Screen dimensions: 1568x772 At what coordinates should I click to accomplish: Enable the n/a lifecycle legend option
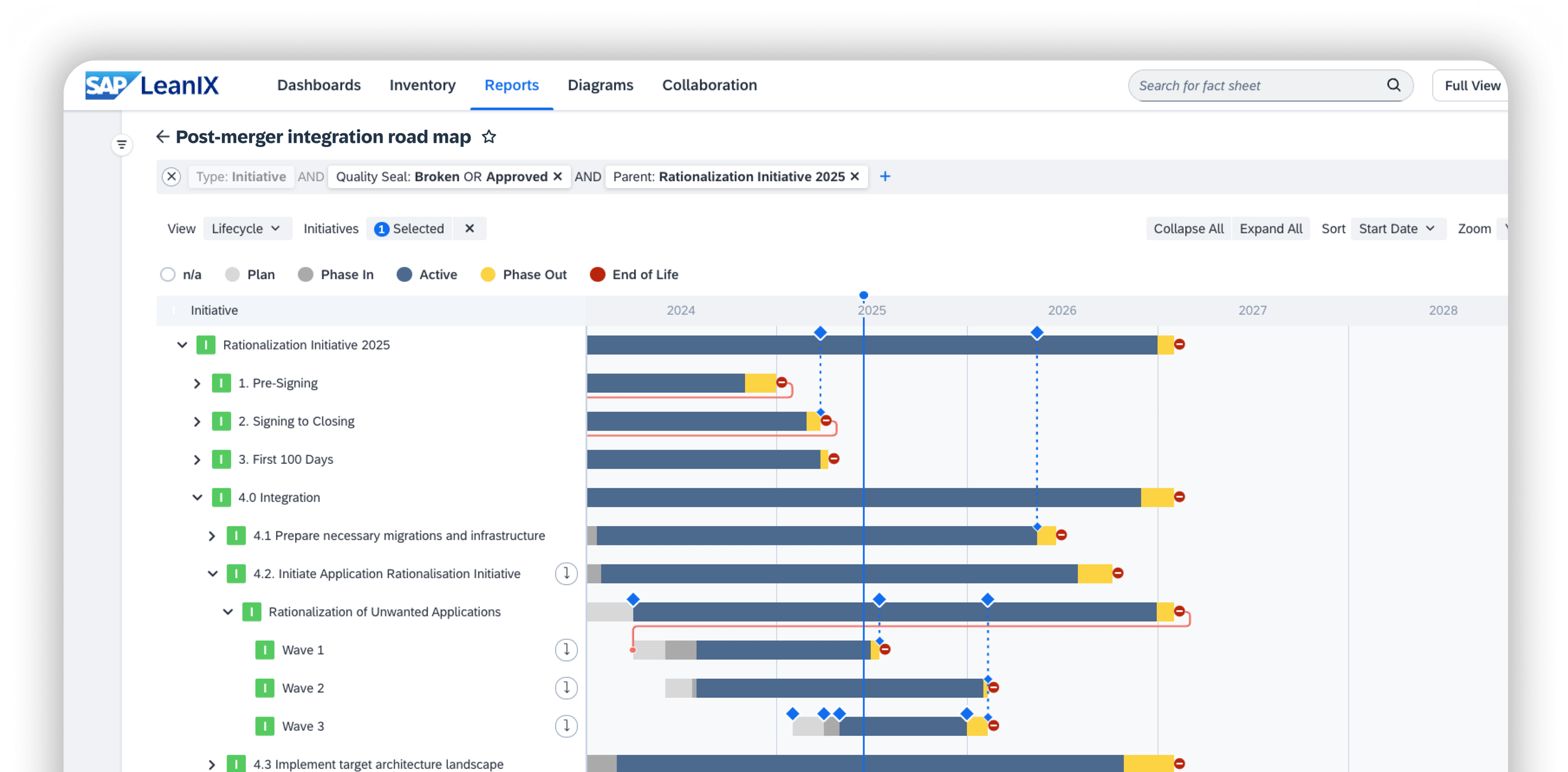168,274
